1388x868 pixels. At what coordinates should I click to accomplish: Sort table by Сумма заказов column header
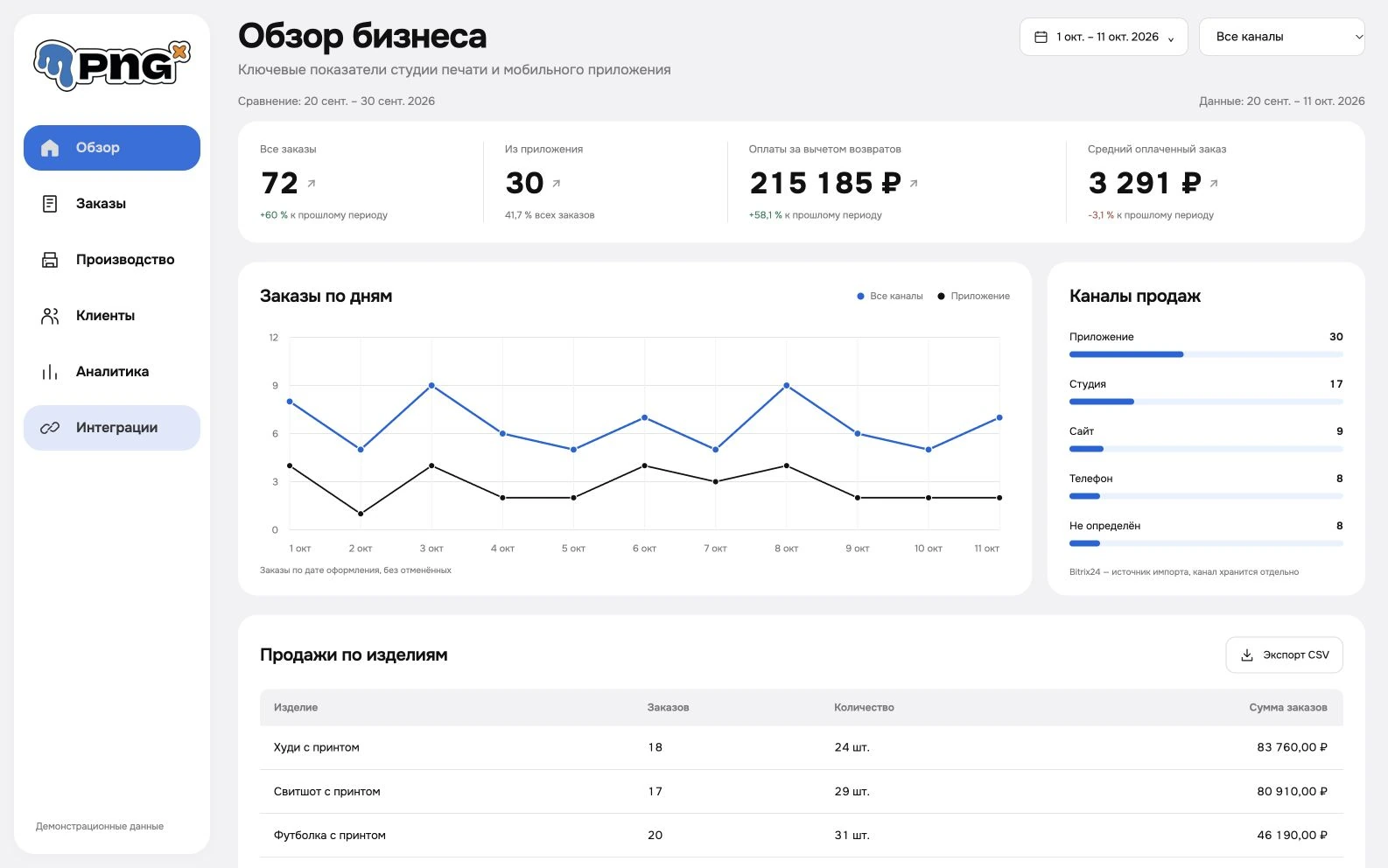(1288, 707)
